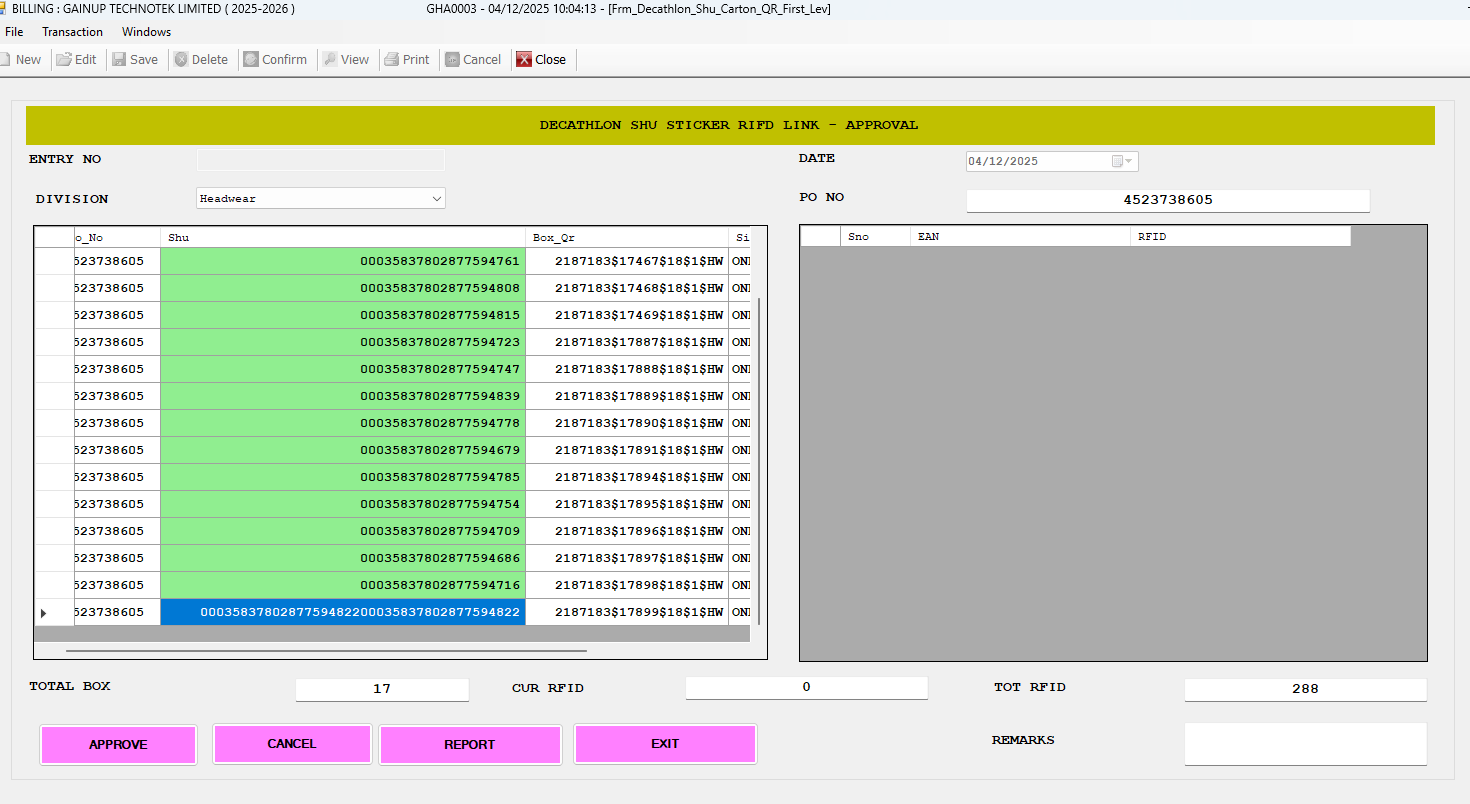Screen dimensions: 1470x804
Task: Open the date picker dropdown arrow
Action: tap(1129, 161)
